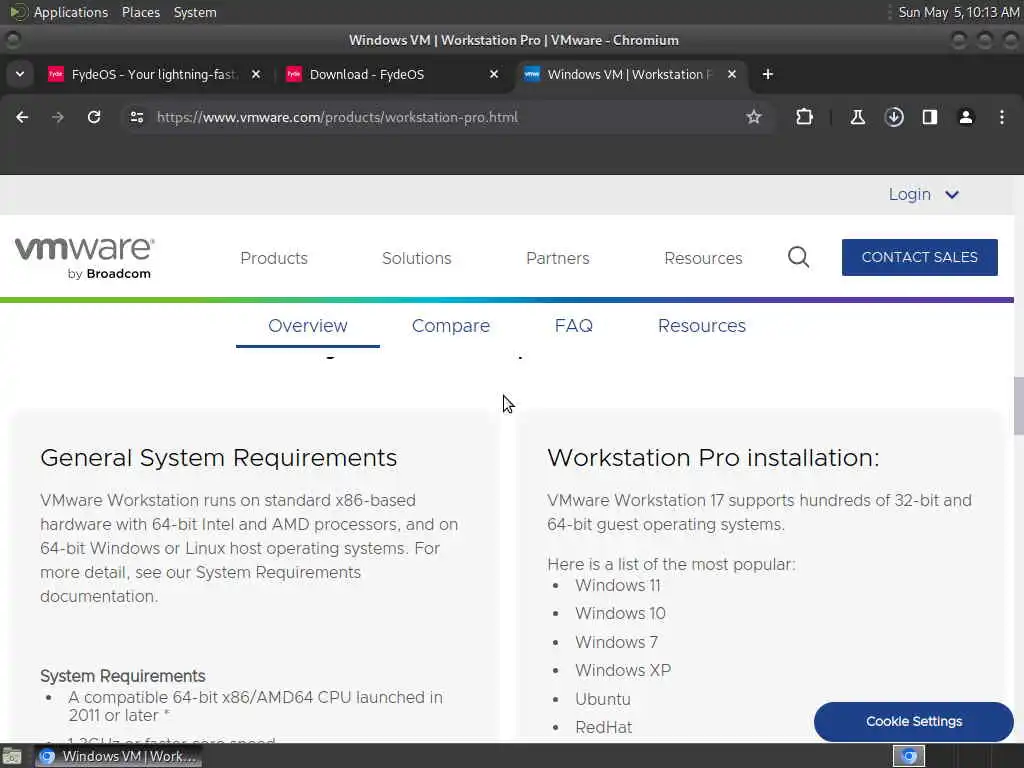Click the 'Windows 7' list item
1024x768 pixels.
click(x=616, y=642)
